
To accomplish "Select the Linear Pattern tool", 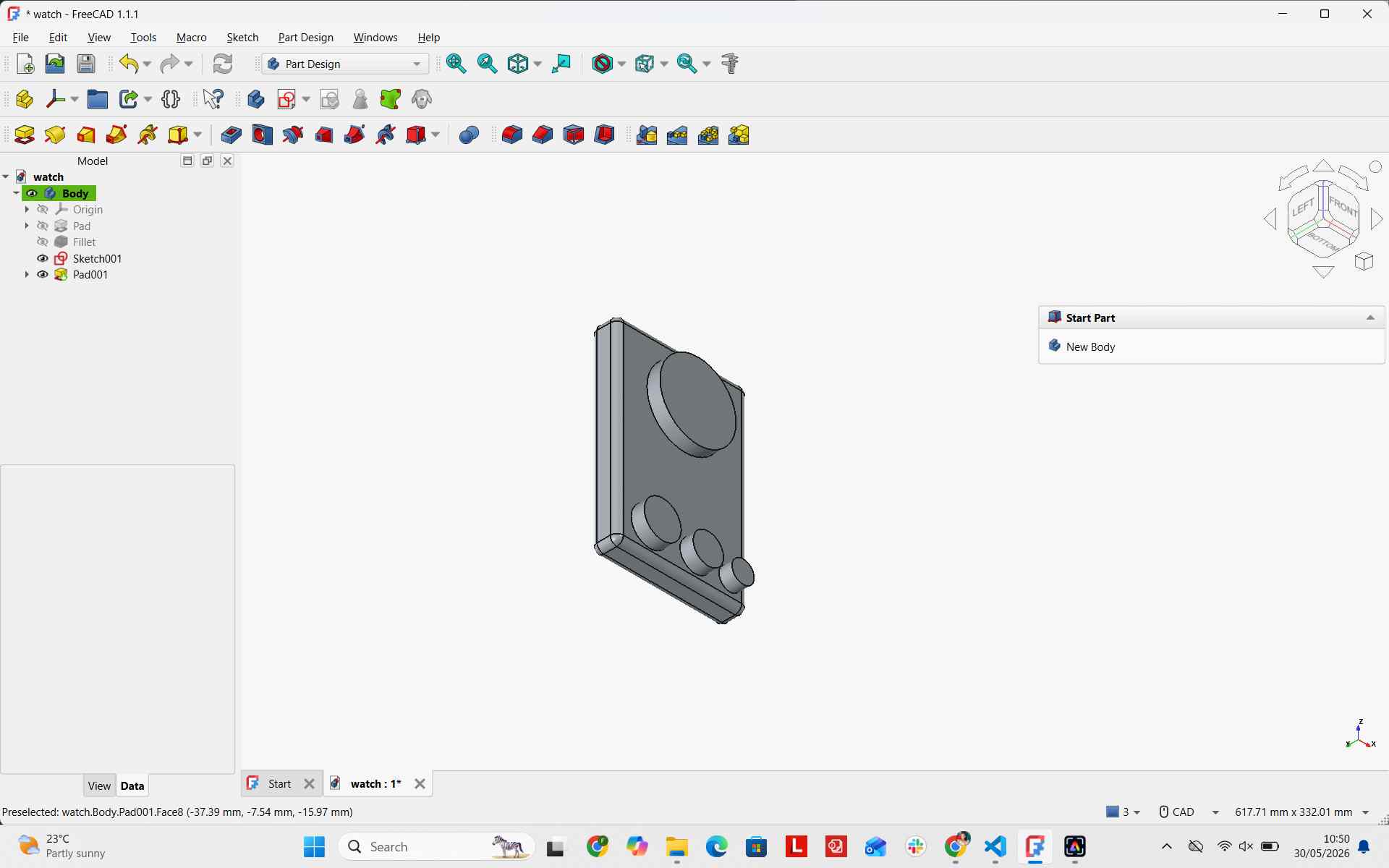I will pos(677,135).
